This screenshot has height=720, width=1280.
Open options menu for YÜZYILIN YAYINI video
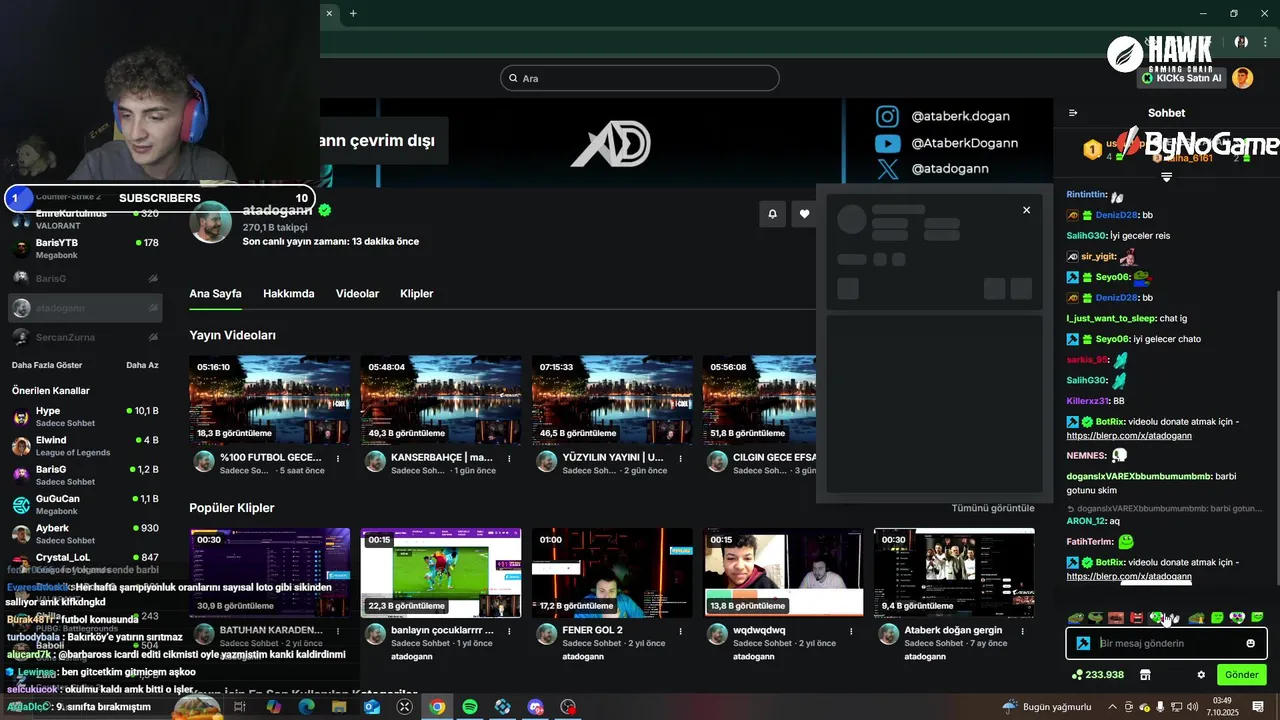[x=680, y=459]
